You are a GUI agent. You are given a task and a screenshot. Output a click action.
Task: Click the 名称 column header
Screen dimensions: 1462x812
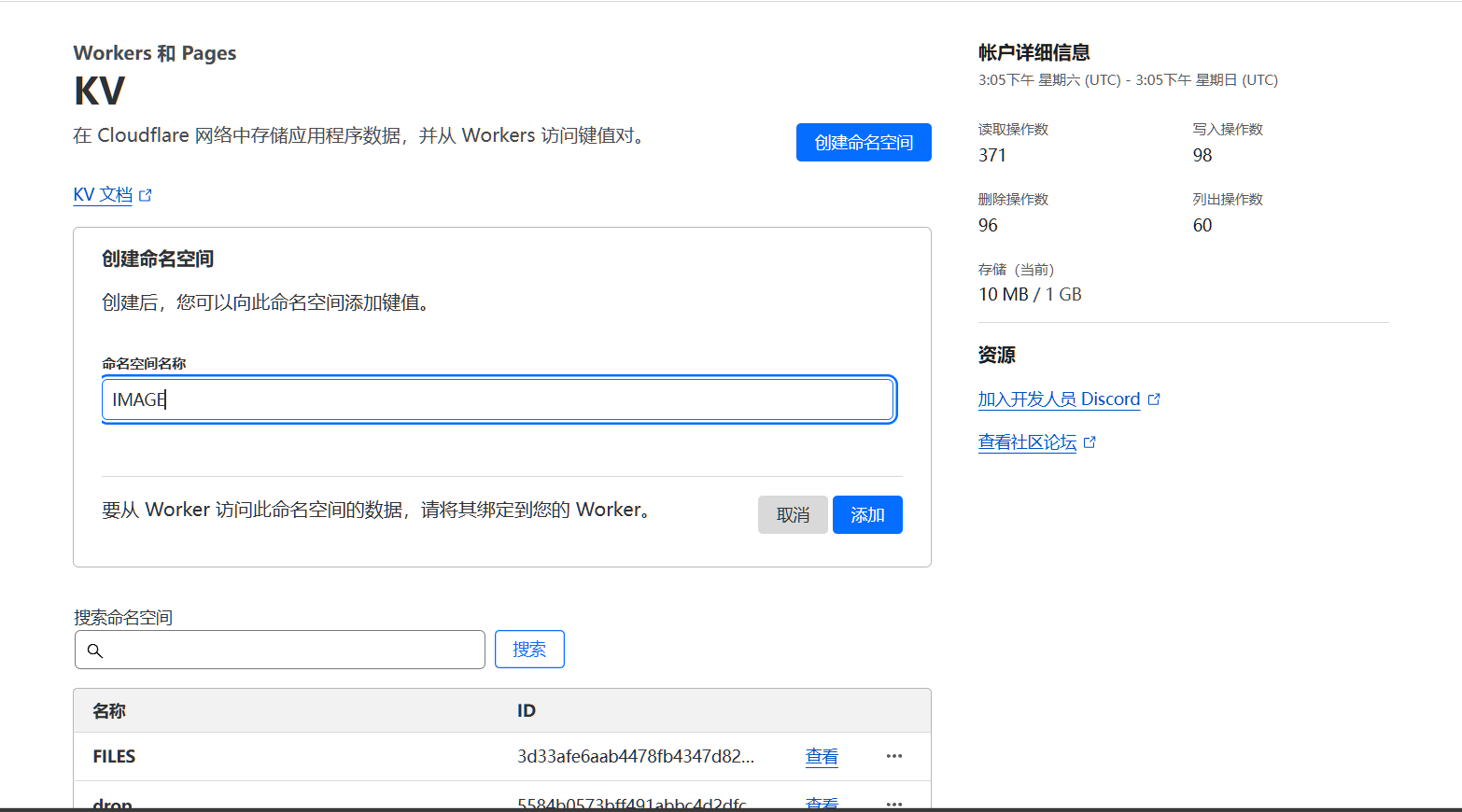tap(109, 711)
